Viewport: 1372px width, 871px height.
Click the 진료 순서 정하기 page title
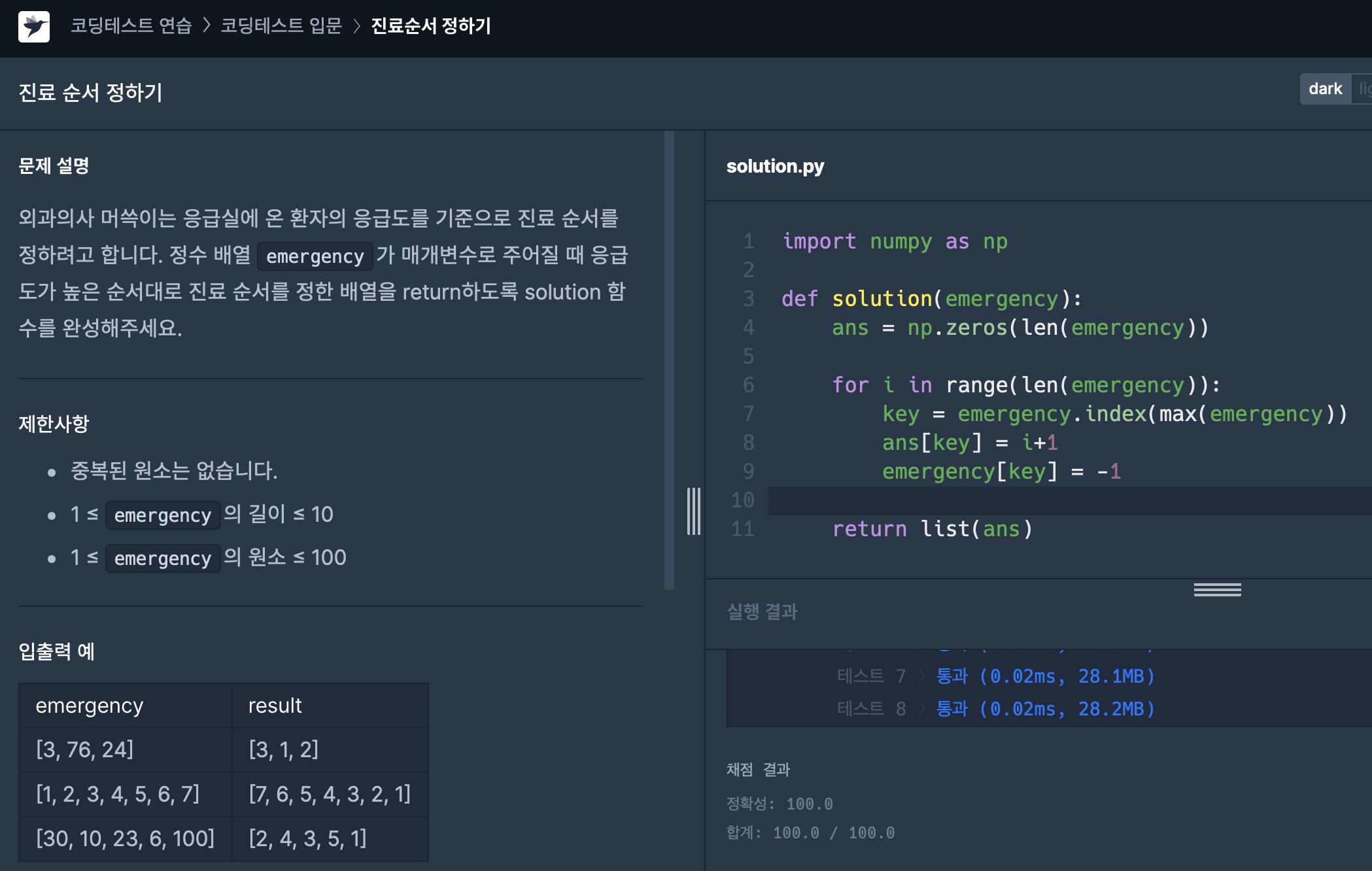click(90, 92)
